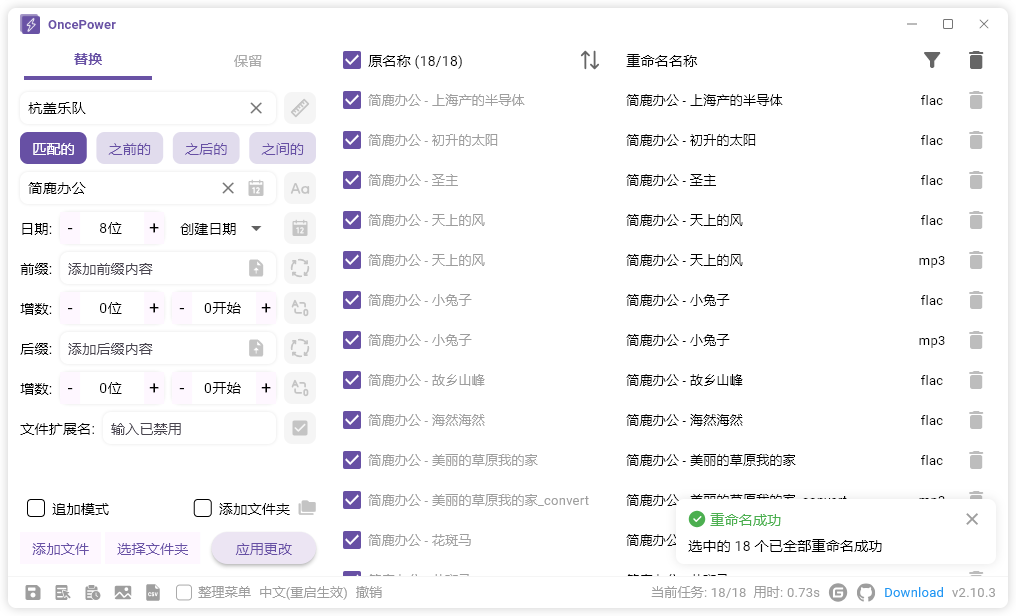
Task: Click the 应用更改 button
Action: 263,549
